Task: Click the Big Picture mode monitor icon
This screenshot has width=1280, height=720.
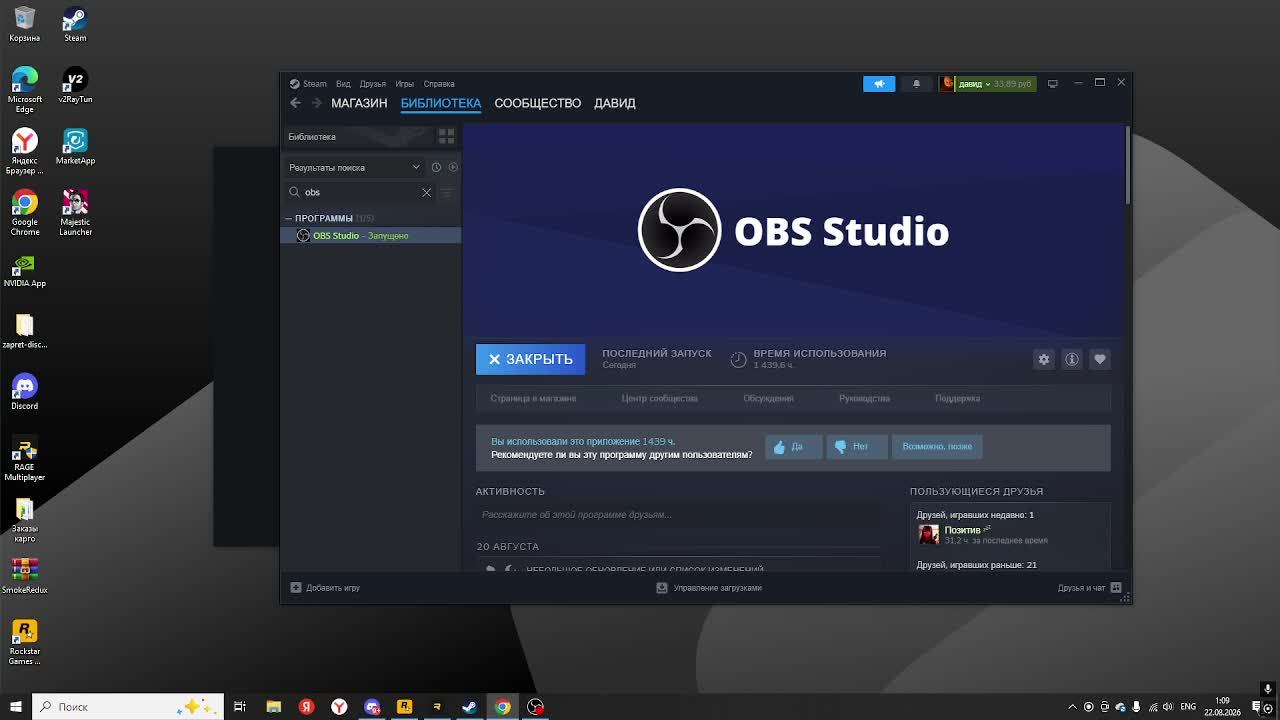Action: pyautogui.click(x=1052, y=84)
